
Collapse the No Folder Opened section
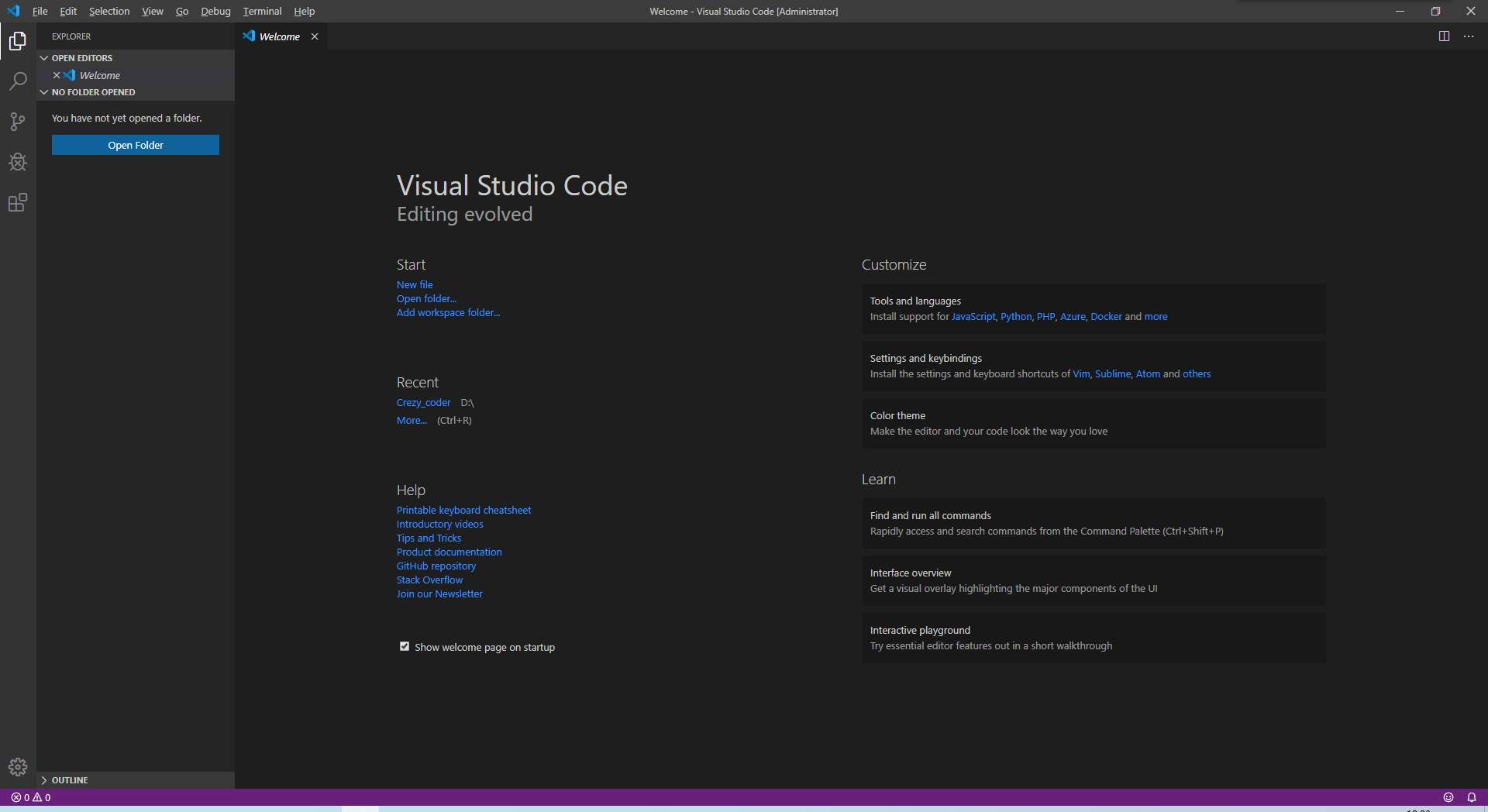pos(136,92)
